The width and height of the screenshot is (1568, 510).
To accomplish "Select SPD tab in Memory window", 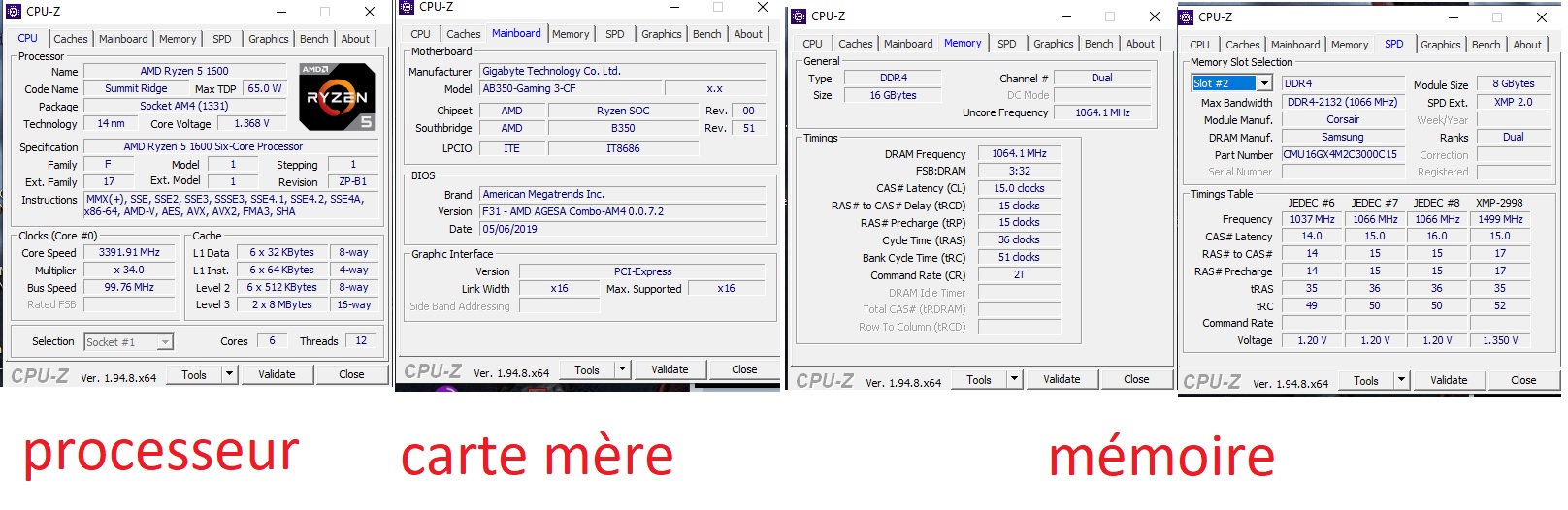I will (1007, 44).
